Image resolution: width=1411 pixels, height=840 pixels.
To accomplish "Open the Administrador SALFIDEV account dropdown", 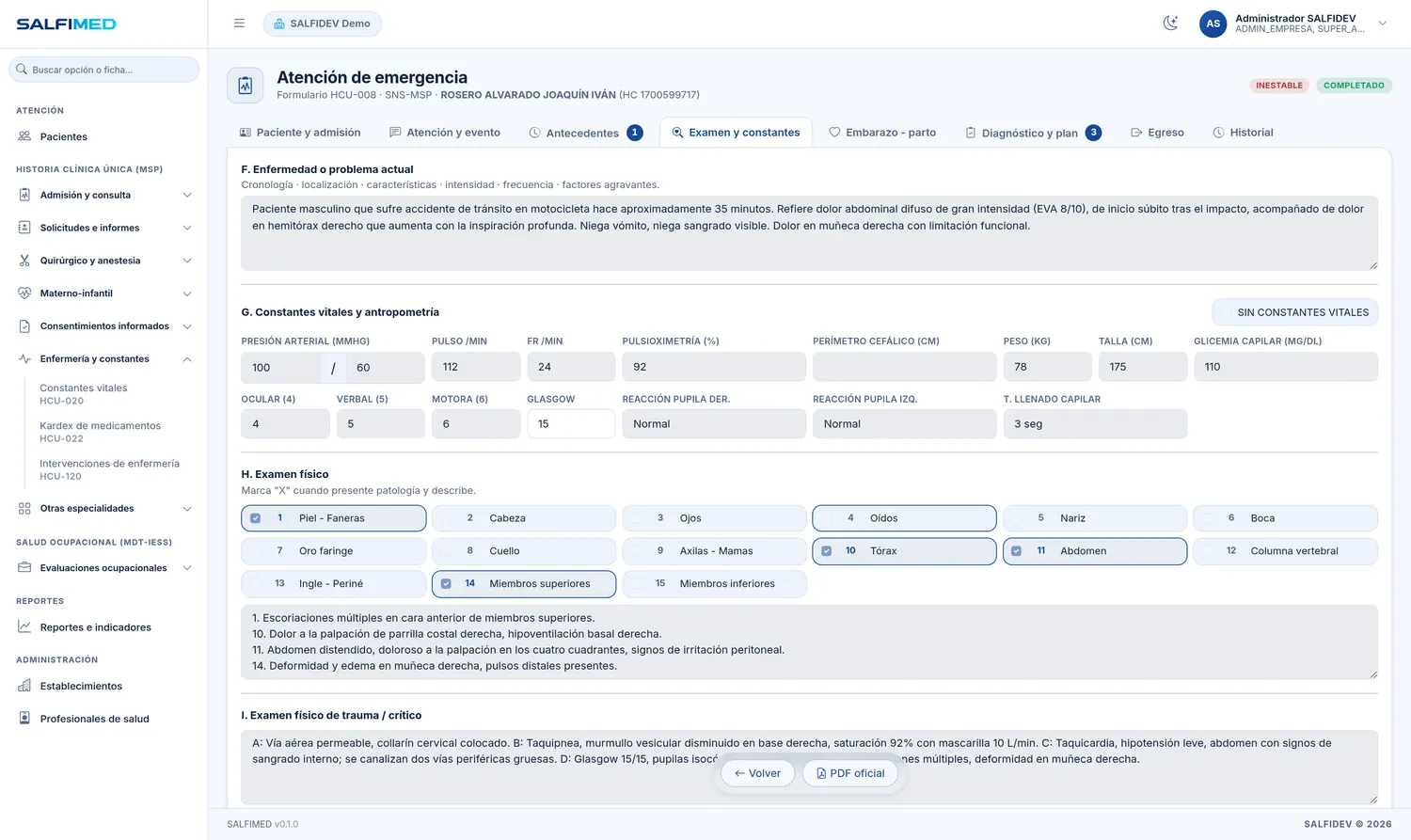I will click(1382, 24).
